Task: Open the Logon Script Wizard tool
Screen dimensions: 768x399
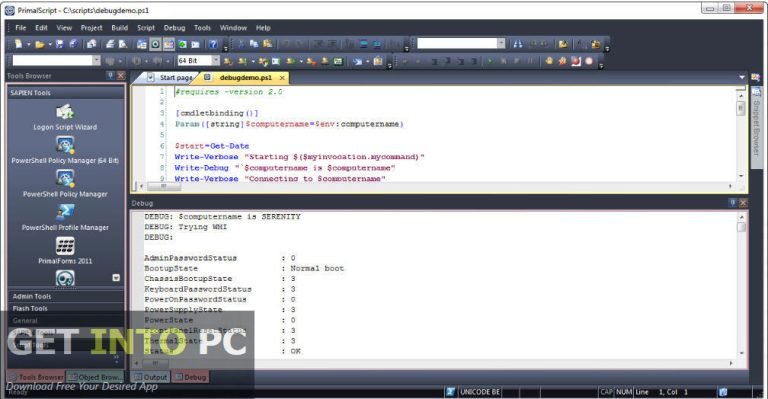Action: [65, 118]
